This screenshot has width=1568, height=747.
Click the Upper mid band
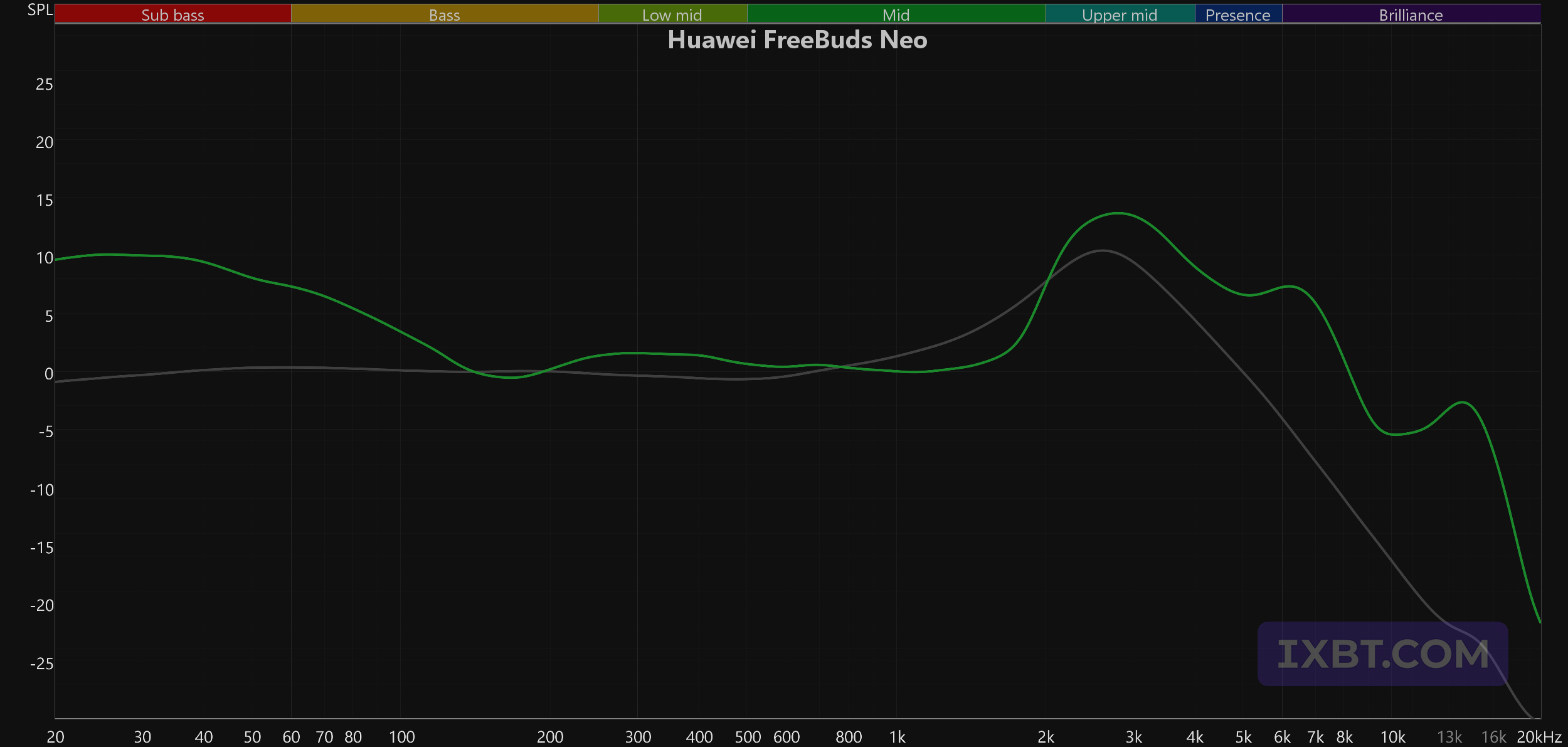[x=1120, y=14]
